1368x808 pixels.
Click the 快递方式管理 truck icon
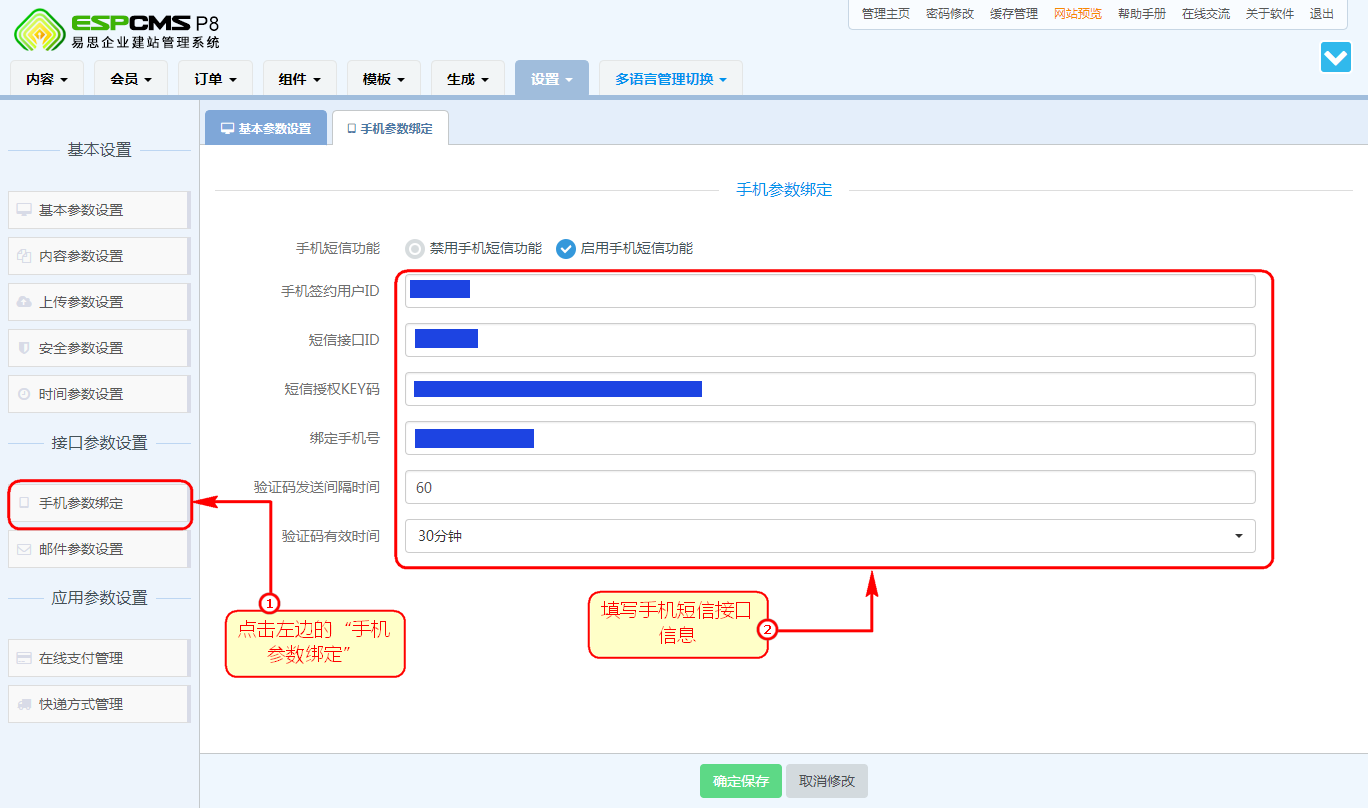[25, 704]
